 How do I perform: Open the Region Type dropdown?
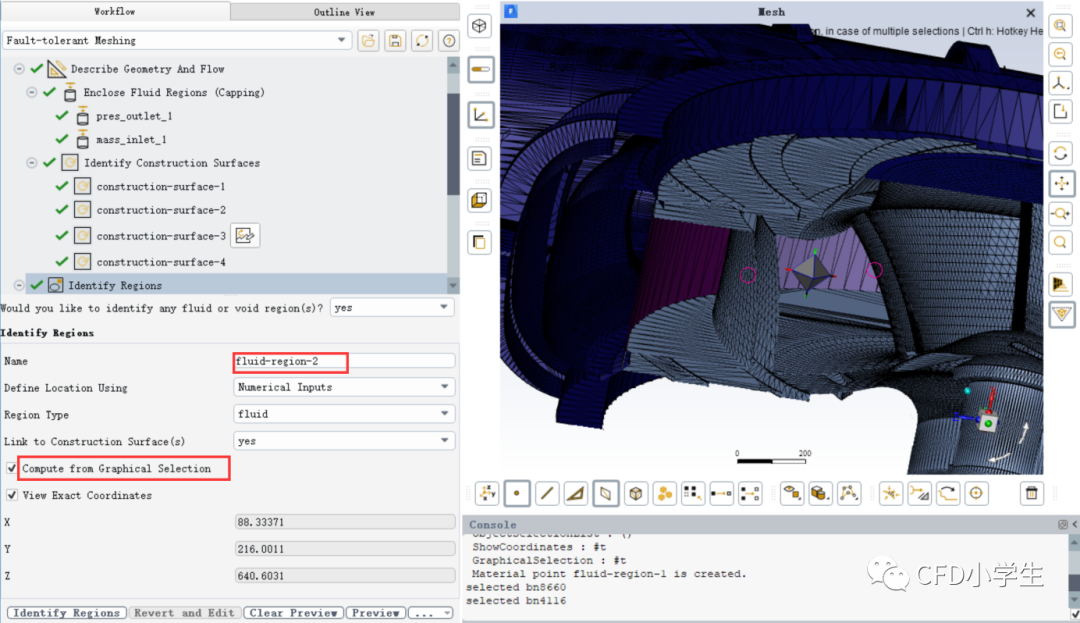344,414
